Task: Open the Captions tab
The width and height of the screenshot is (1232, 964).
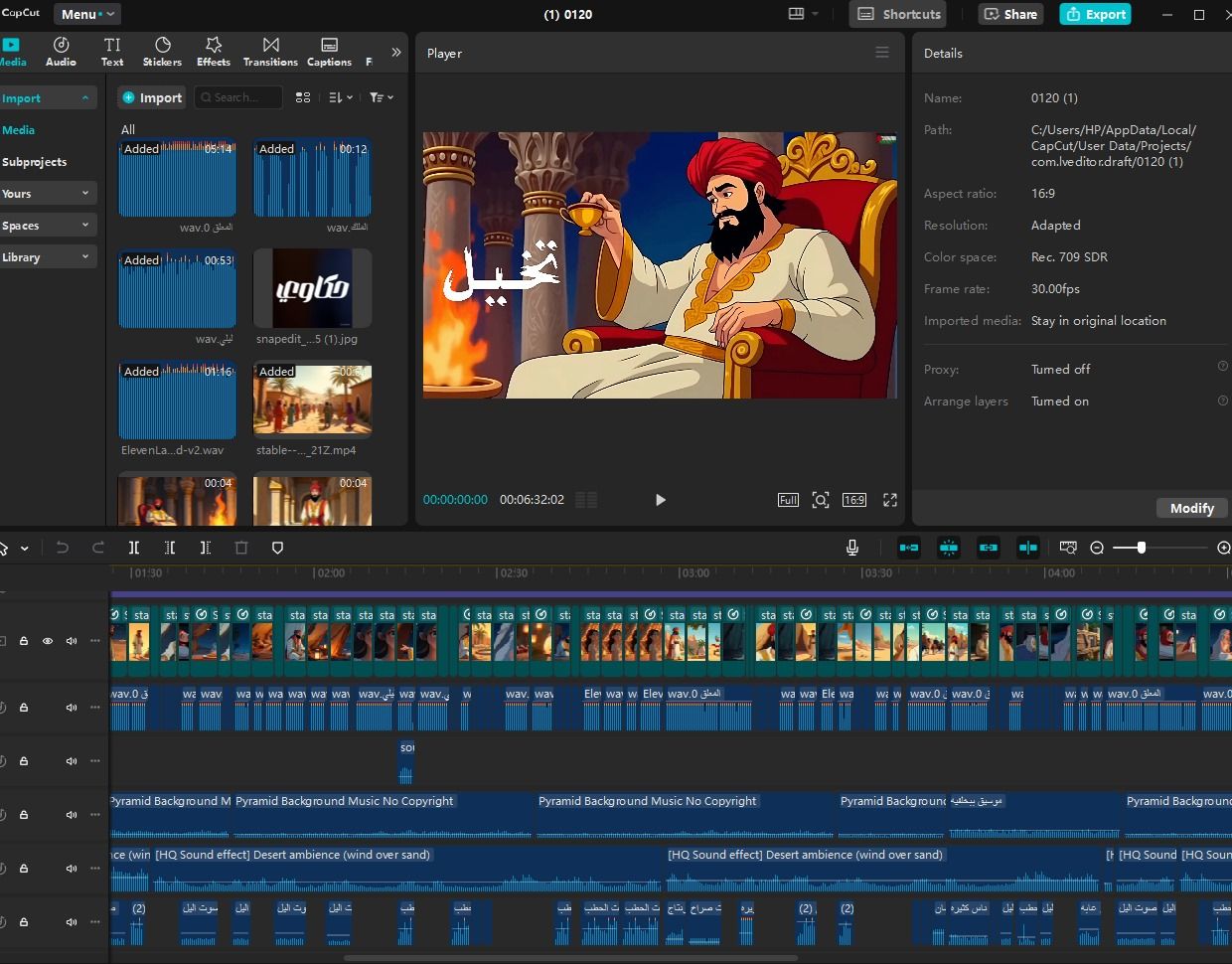Action: (329, 52)
